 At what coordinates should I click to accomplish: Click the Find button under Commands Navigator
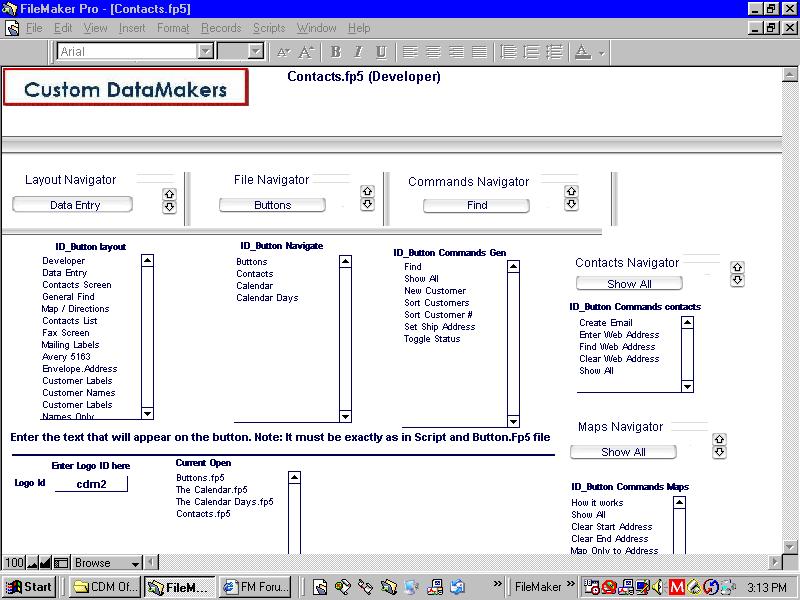(477, 205)
